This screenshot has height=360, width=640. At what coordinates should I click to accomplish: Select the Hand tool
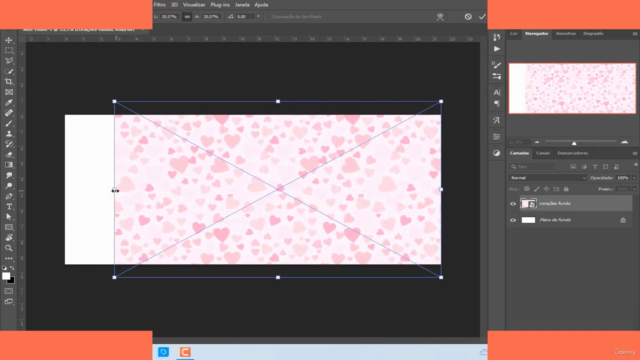click(9, 238)
